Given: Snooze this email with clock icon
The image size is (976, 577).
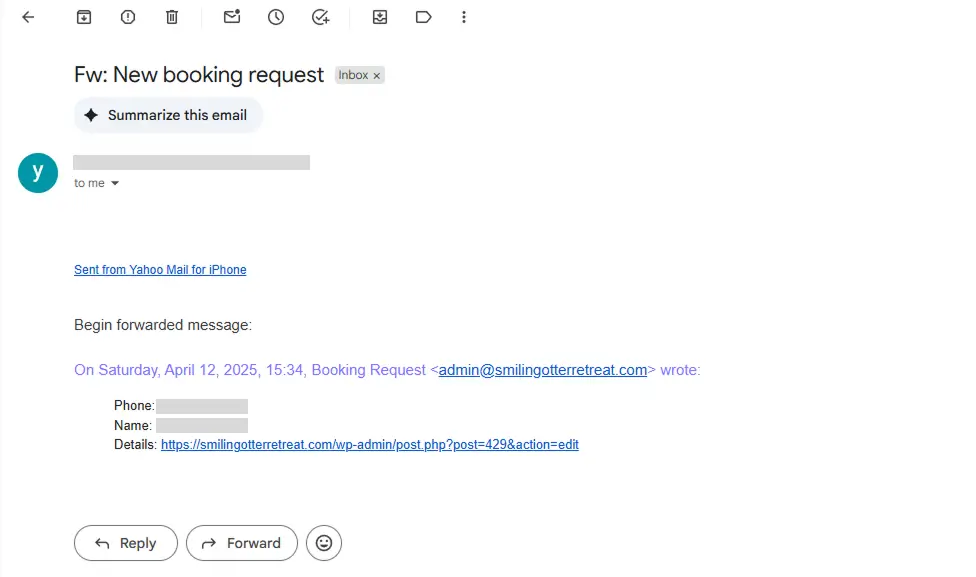Looking at the screenshot, I should [276, 17].
